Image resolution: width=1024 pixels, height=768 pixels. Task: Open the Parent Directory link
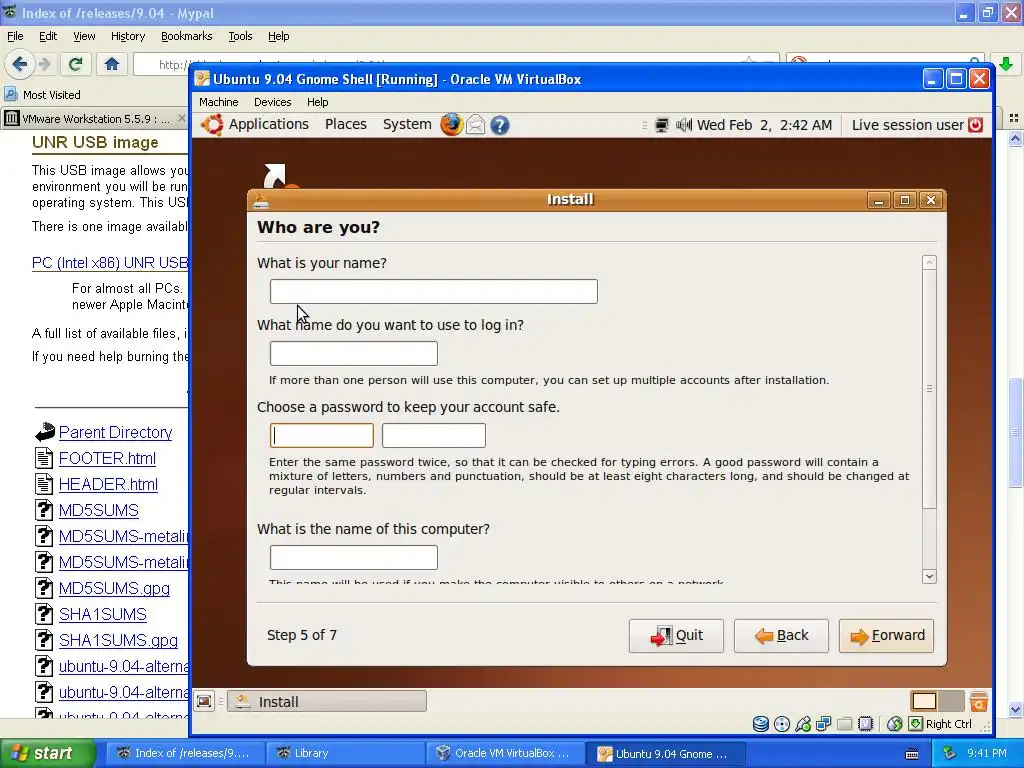coord(116,432)
